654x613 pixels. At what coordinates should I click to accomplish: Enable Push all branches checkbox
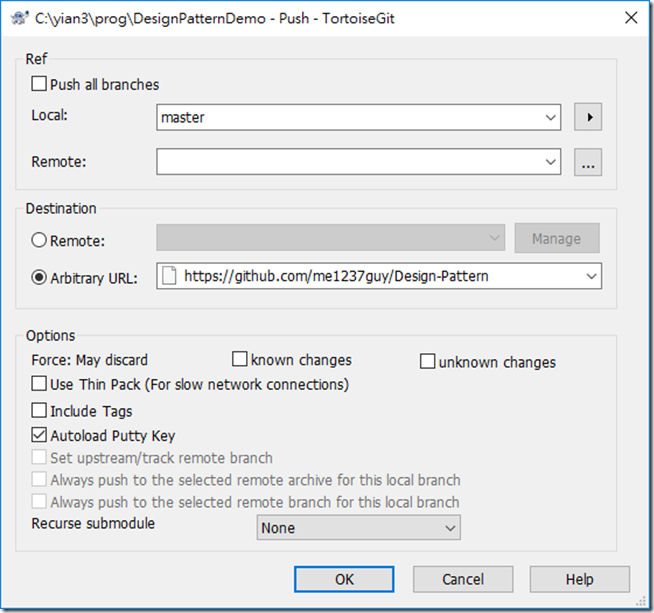click(x=39, y=84)
